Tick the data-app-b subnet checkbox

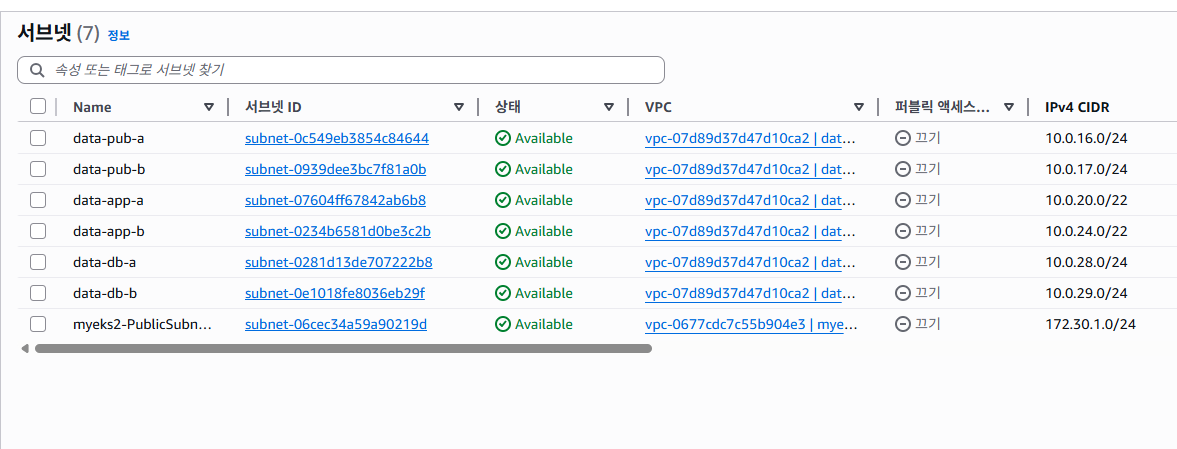(x=38, y=231)
